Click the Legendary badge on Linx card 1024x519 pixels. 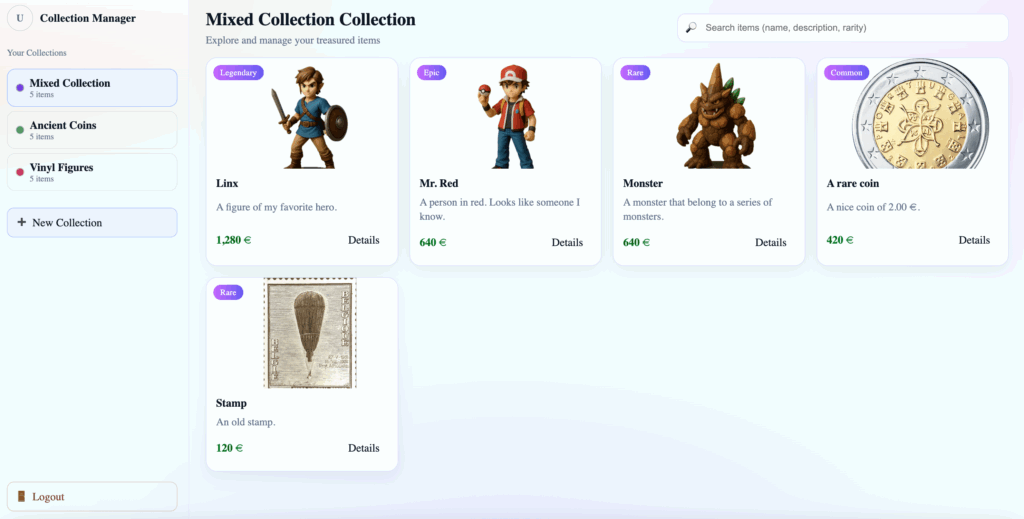pyautogui.click(x=238, y=73)
